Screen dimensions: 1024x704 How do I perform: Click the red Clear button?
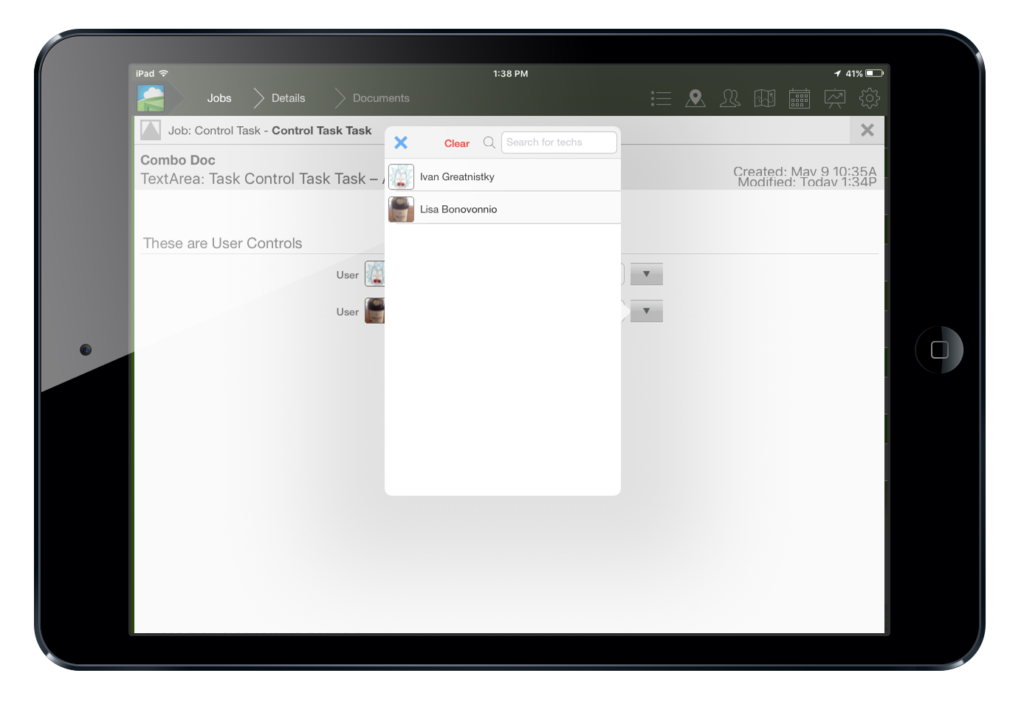[456, 143]
